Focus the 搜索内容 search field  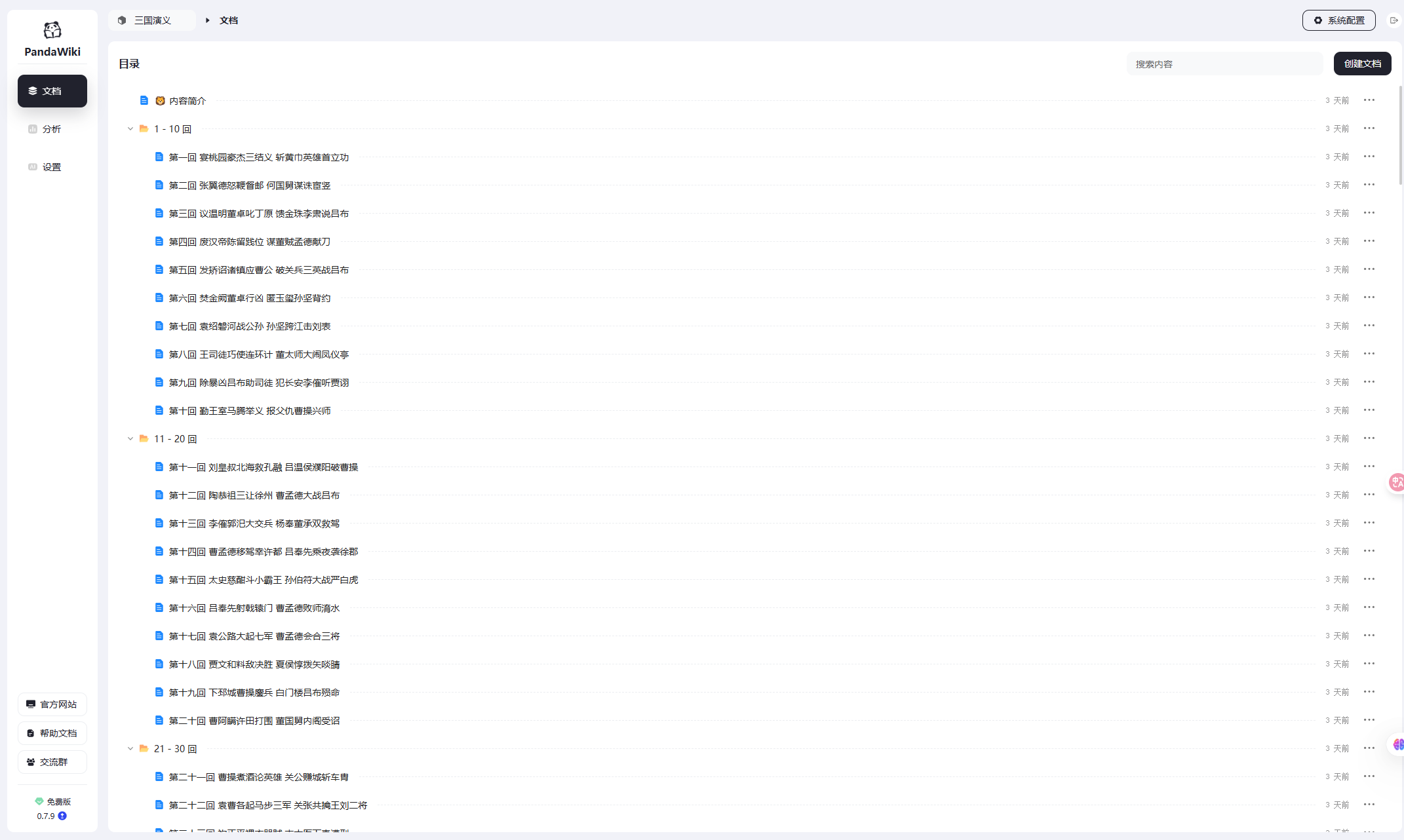click(1224, 64)
